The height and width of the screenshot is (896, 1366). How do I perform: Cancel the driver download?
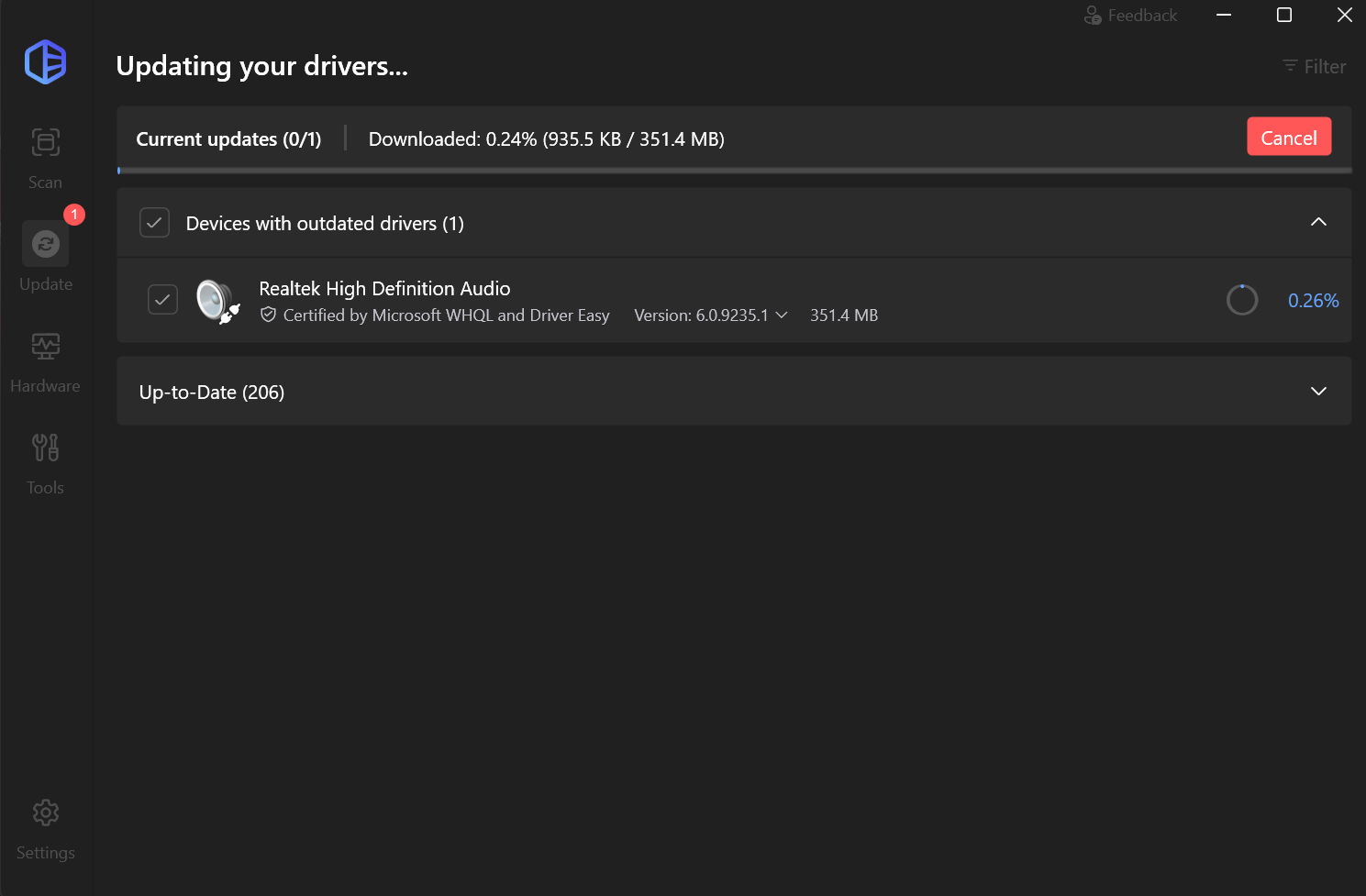click(x=1289, y=138)
